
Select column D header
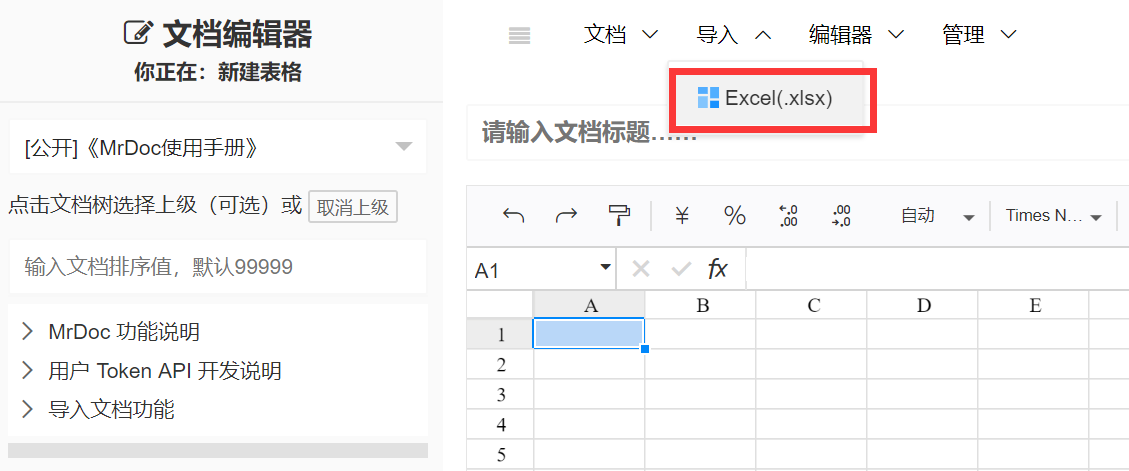pos(922,305)
